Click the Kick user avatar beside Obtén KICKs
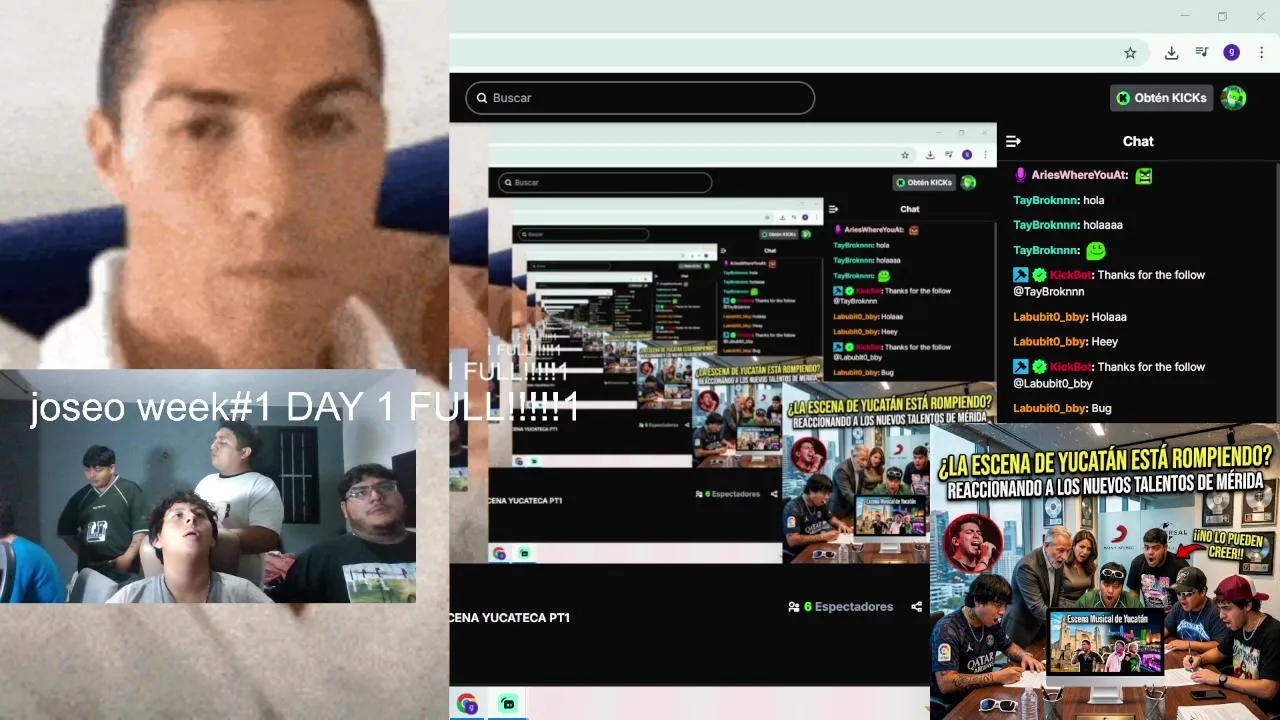The height and width of the screenshot is (720, 1280). coord(1234,98)
